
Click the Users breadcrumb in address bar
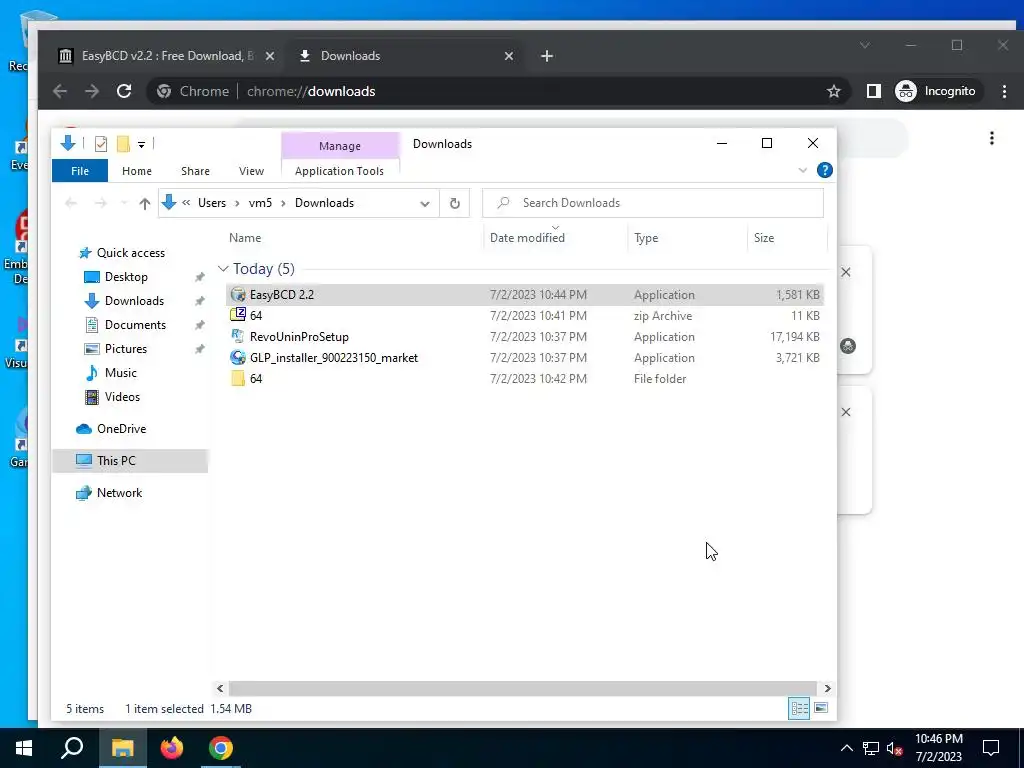coord(212,203)
